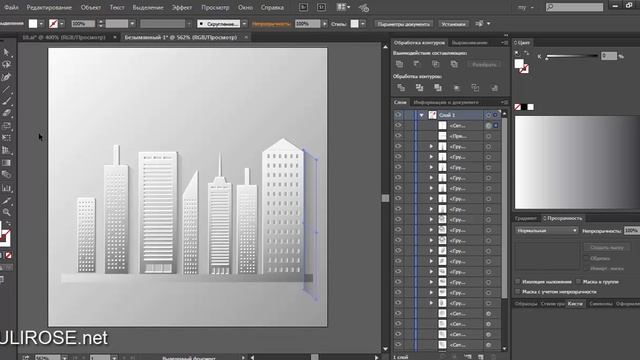
Task: Select the Lasso tool
Action: point(6,64)
